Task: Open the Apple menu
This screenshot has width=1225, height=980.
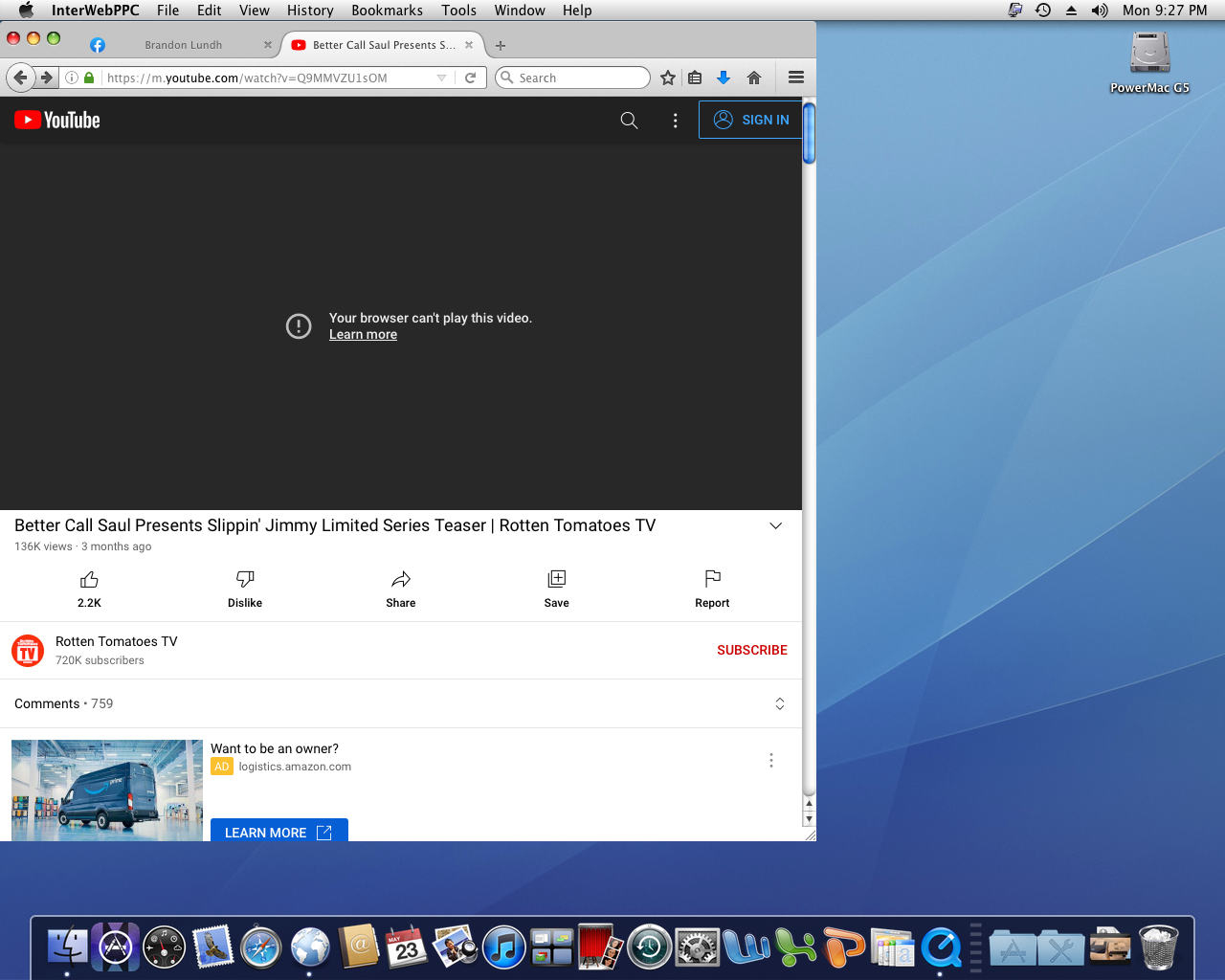Action: click(x=26, y=11)
